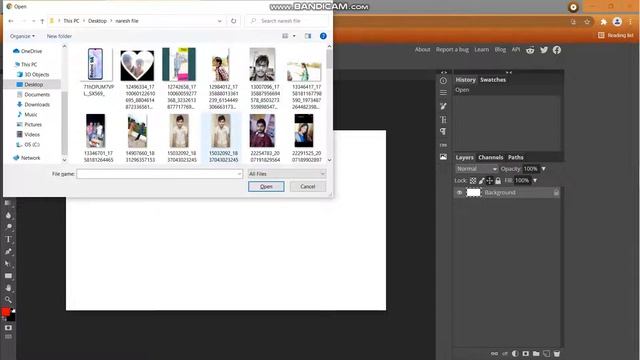Expand the File name dropdown arrow
Viewport: 640px width, 360px height.
tap(239, 174)
